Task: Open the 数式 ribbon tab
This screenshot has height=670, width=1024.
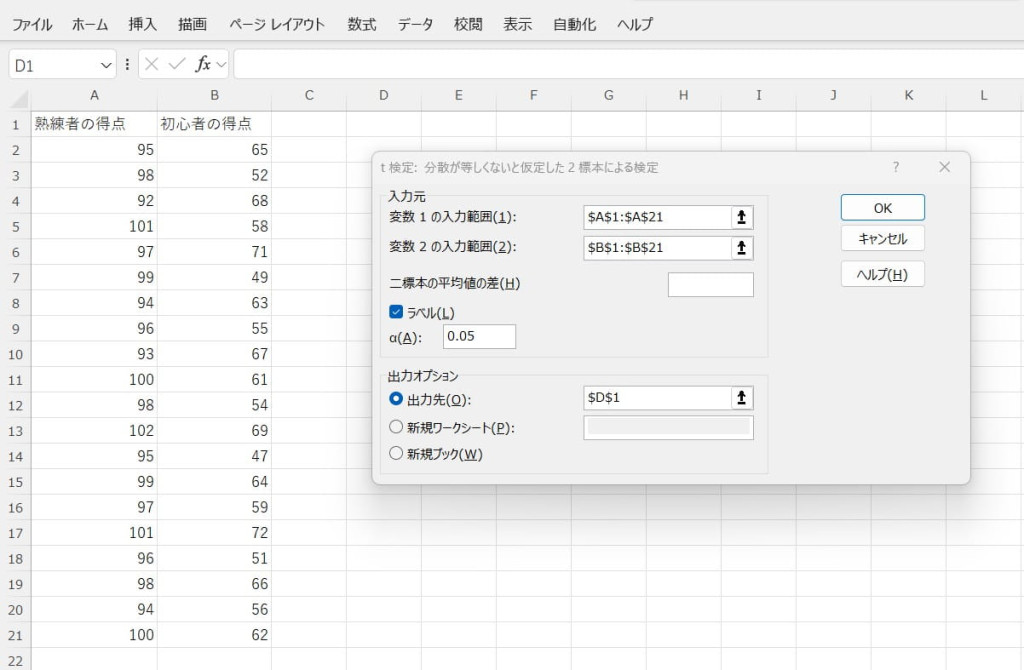Action: [362, 24]
